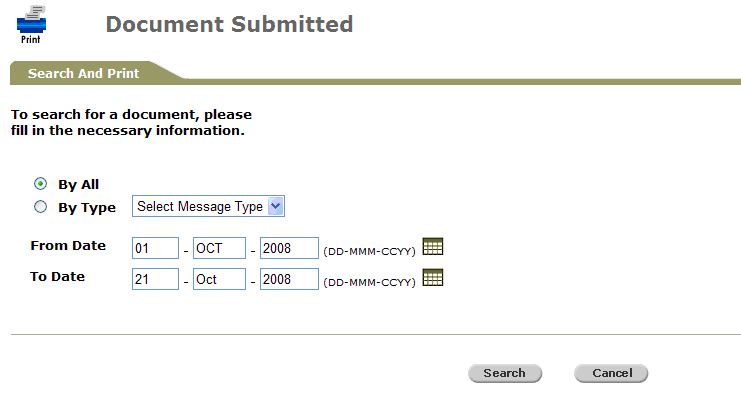Click the search instruction text

point(130,122)
